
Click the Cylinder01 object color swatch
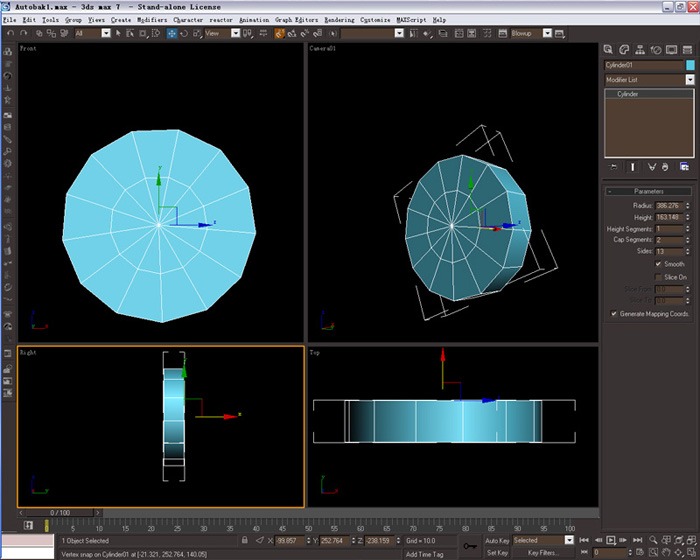[690, 65]
